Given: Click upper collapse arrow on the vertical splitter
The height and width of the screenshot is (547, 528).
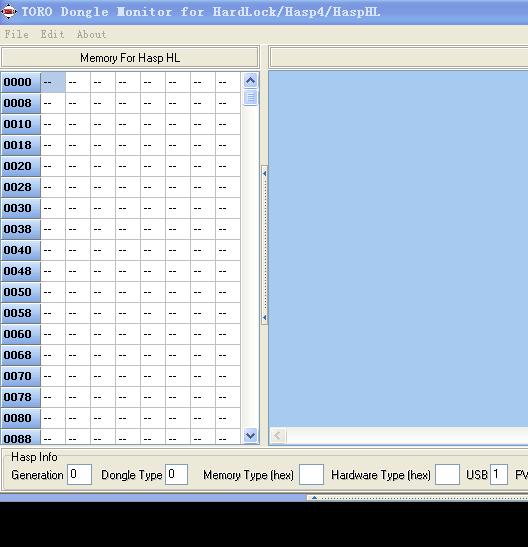Looking at the screenshot, I should 264,173.
